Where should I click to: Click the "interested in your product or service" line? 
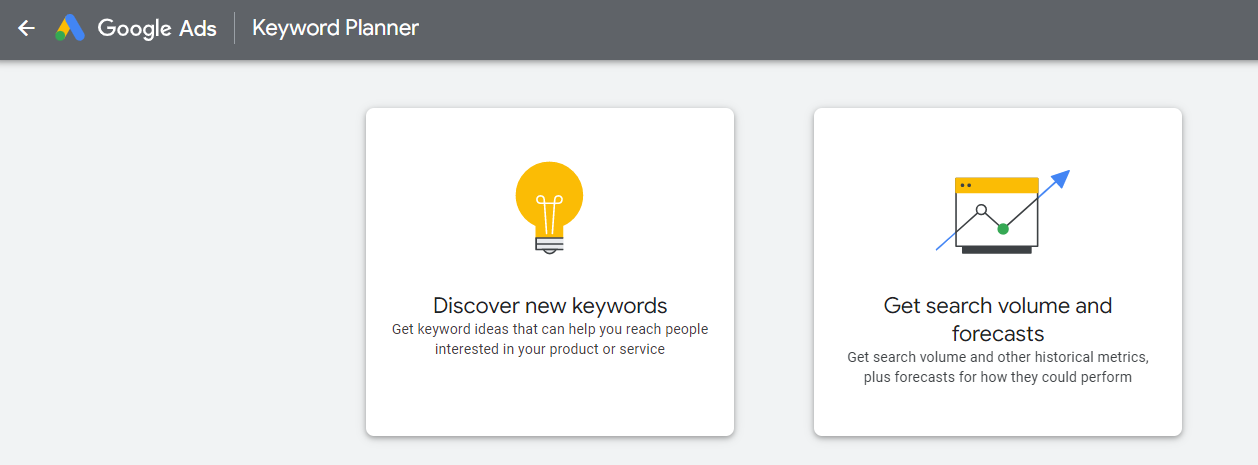pyautogui.click(x=550, y=350)
